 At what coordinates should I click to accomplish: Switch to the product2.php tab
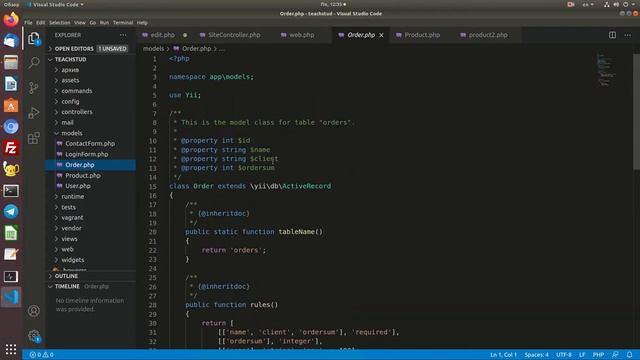tap(488, 35)
